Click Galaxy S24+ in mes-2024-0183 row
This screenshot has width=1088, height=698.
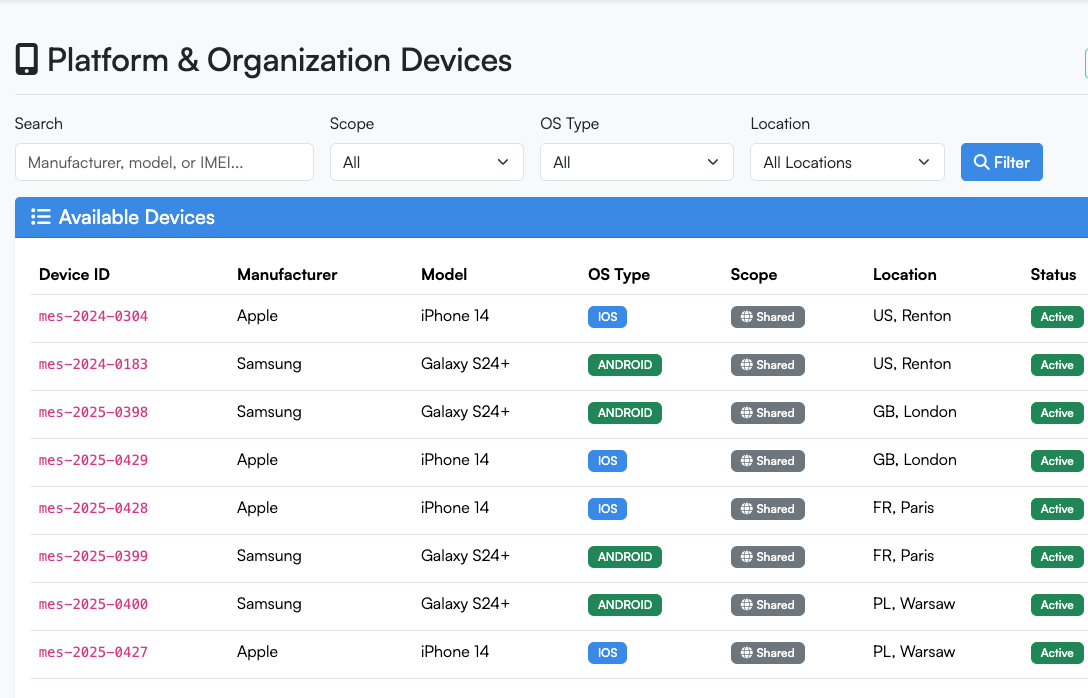(465, 364)
